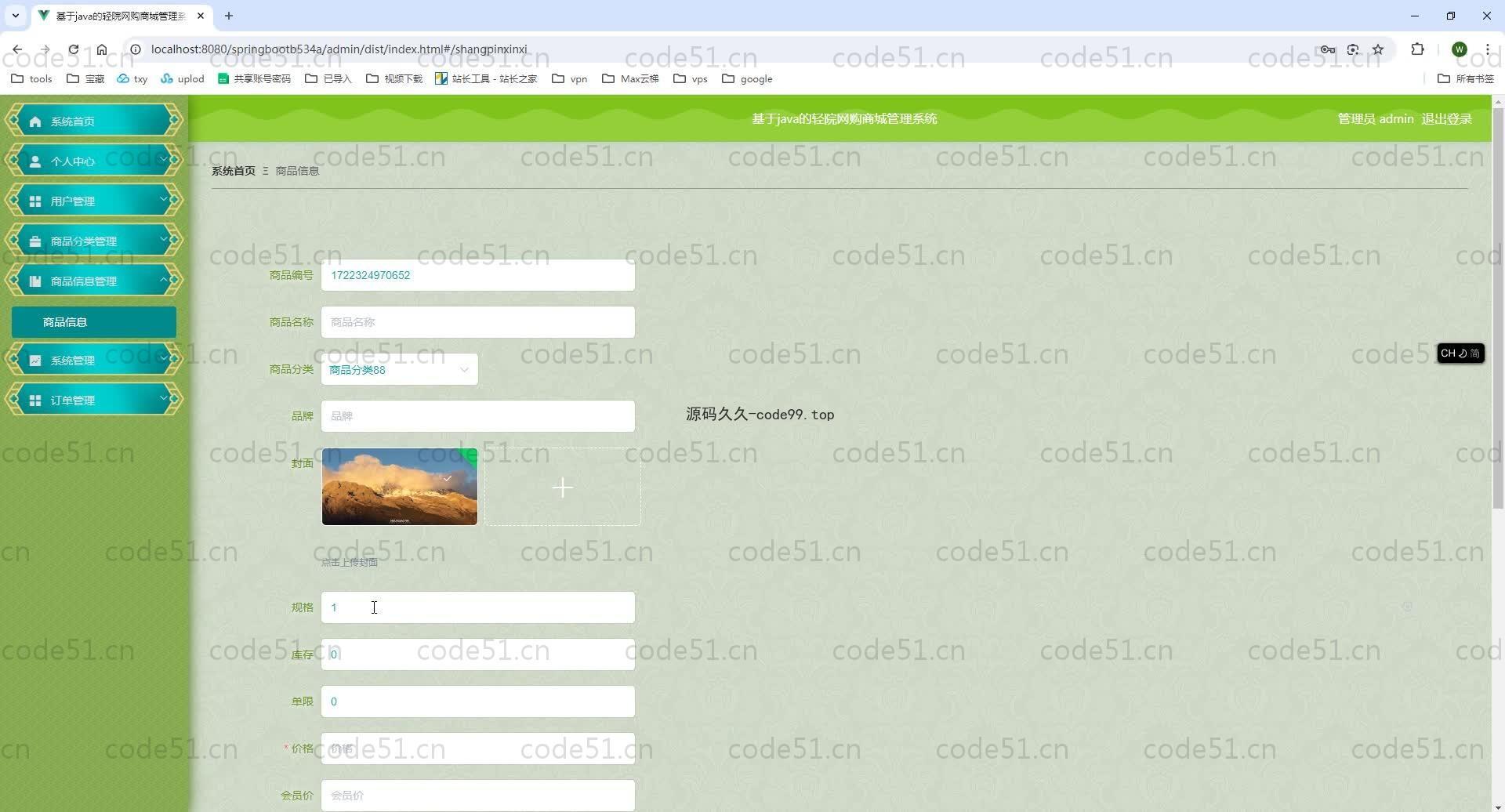Click the CH input method indicator

coord(1460,353)
